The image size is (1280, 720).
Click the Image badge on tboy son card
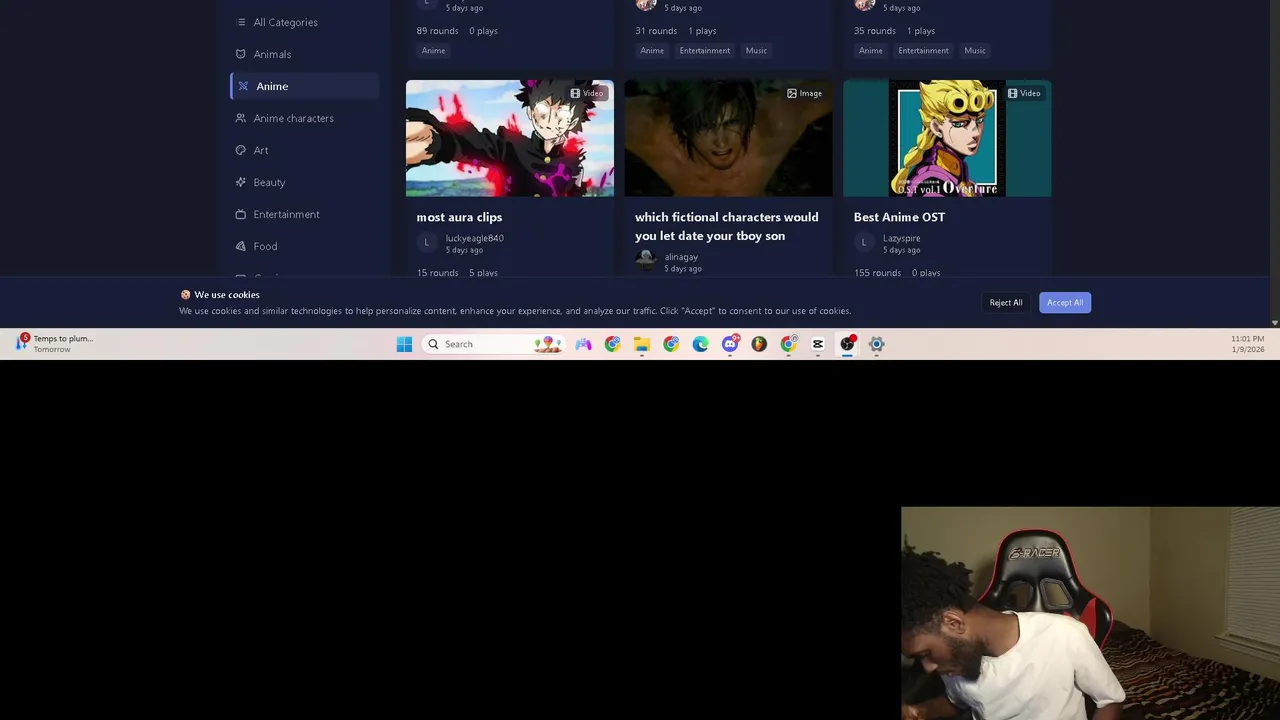click(x=804, y=93)
